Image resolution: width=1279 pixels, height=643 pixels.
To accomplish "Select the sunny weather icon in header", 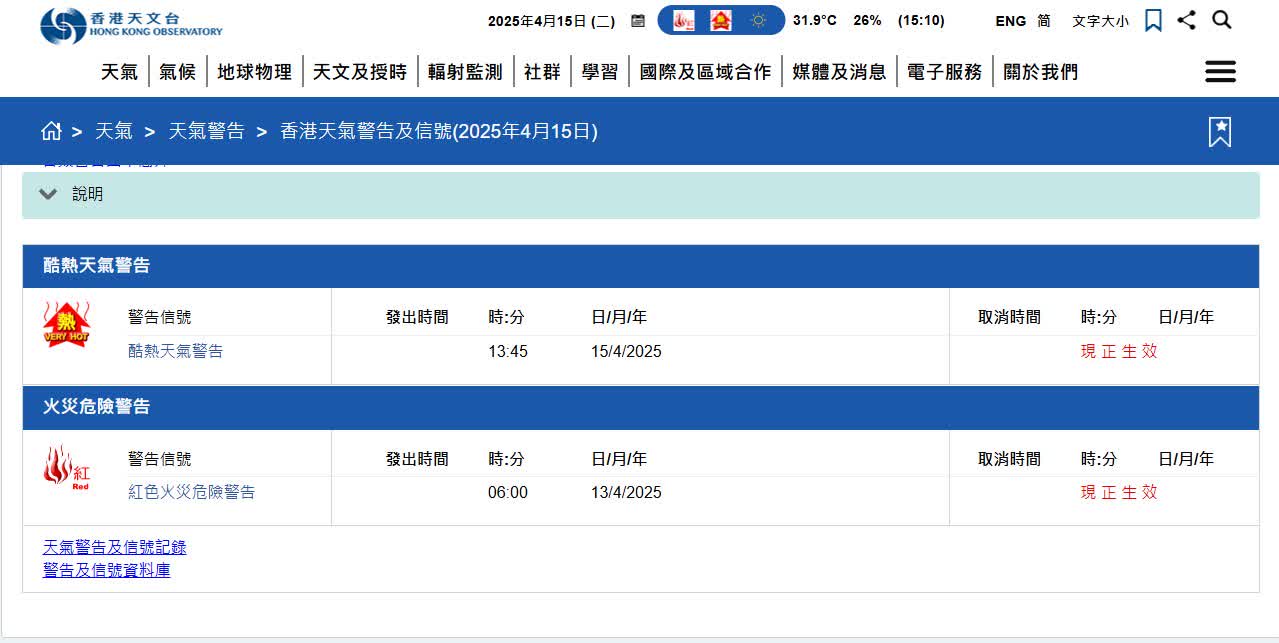I will click(759, 20).
